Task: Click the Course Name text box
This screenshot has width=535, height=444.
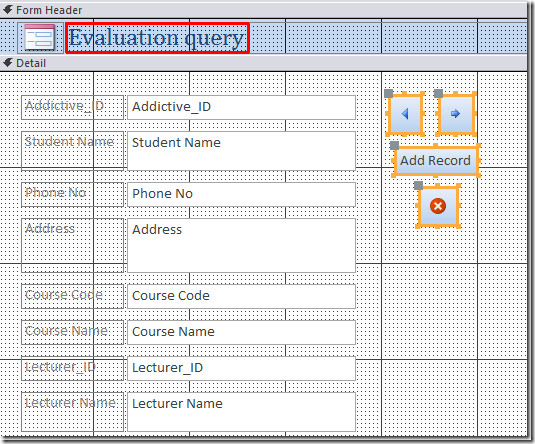Action: point(241,332)
